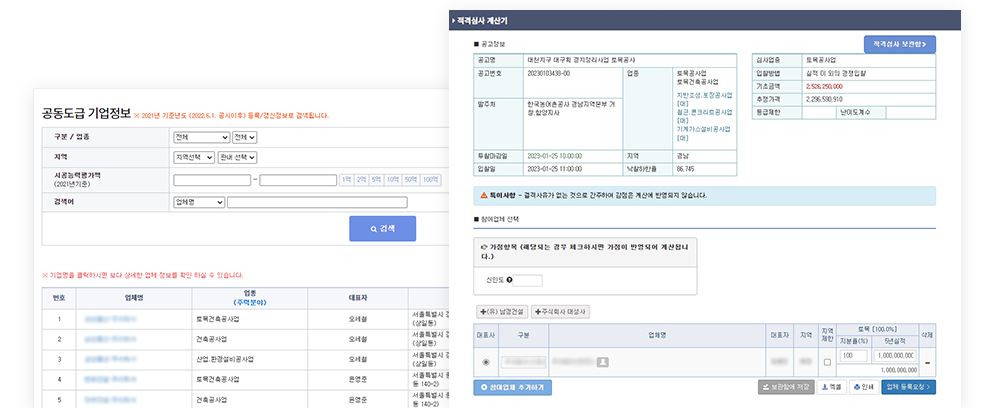Open the 지역선택 region dropdown

[194, 157]
